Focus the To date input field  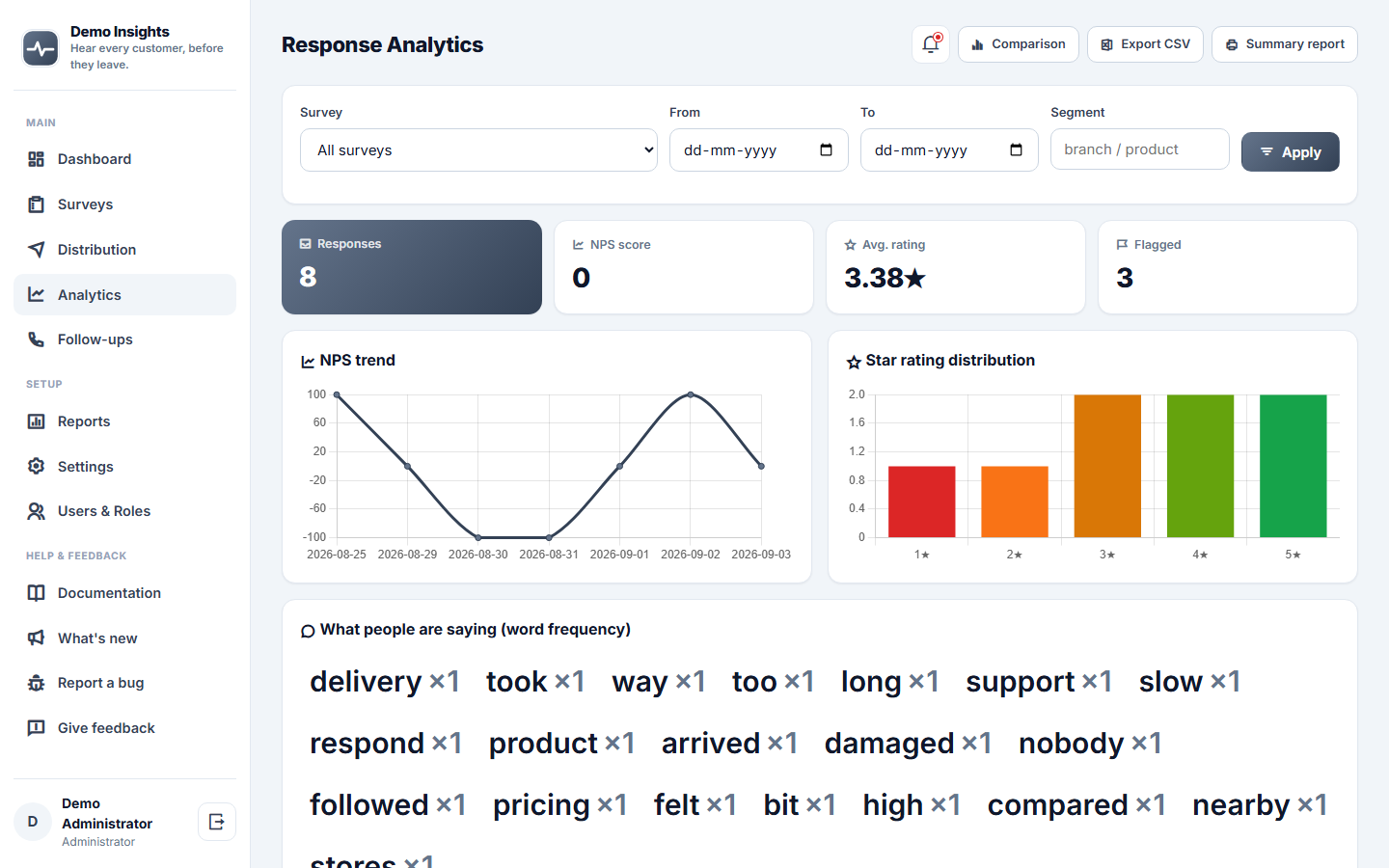pyautogui.click(x=949, y=150)
